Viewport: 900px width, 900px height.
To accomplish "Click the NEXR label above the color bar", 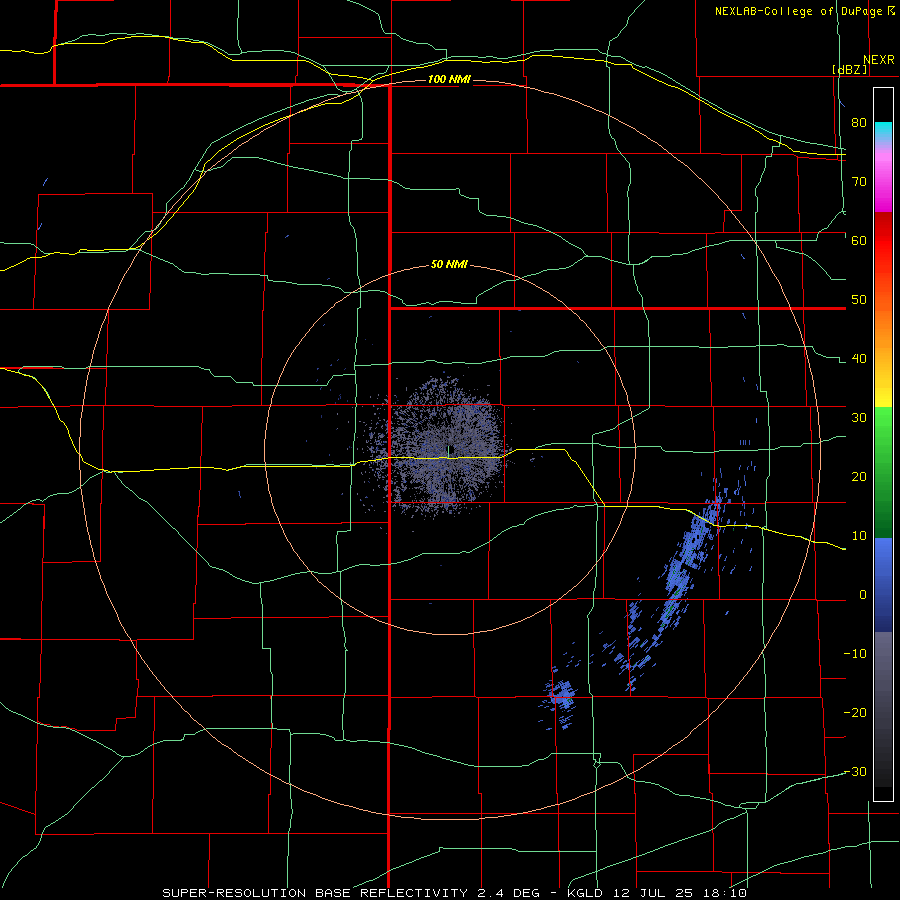I will coord(879,60).
